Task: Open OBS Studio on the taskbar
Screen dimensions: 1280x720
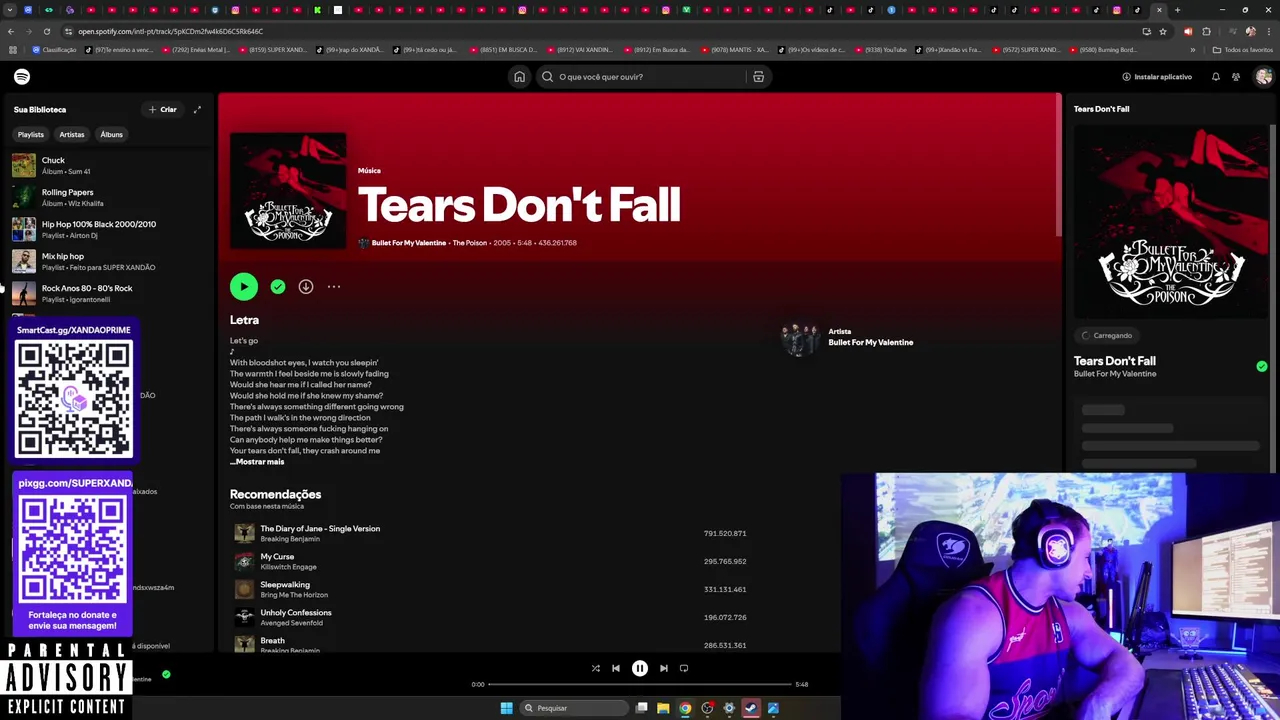Action: [x=707, y=708]
